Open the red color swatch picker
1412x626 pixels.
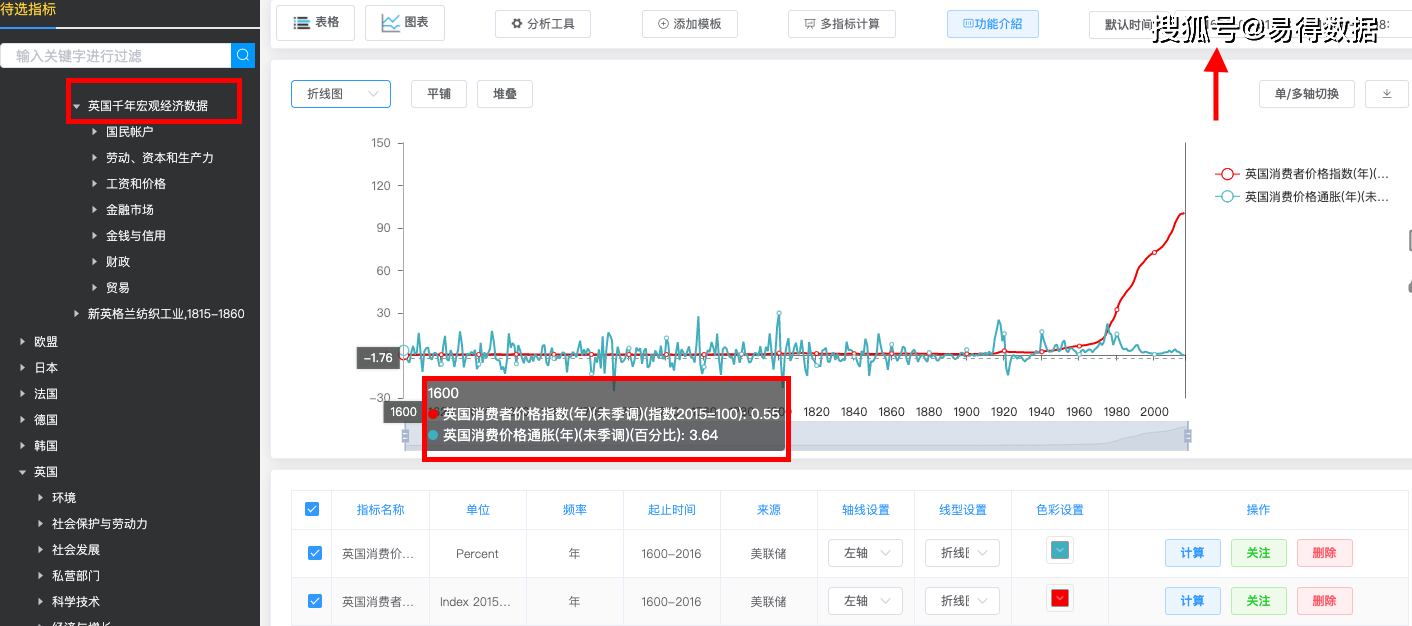[x=1060, y=598]
